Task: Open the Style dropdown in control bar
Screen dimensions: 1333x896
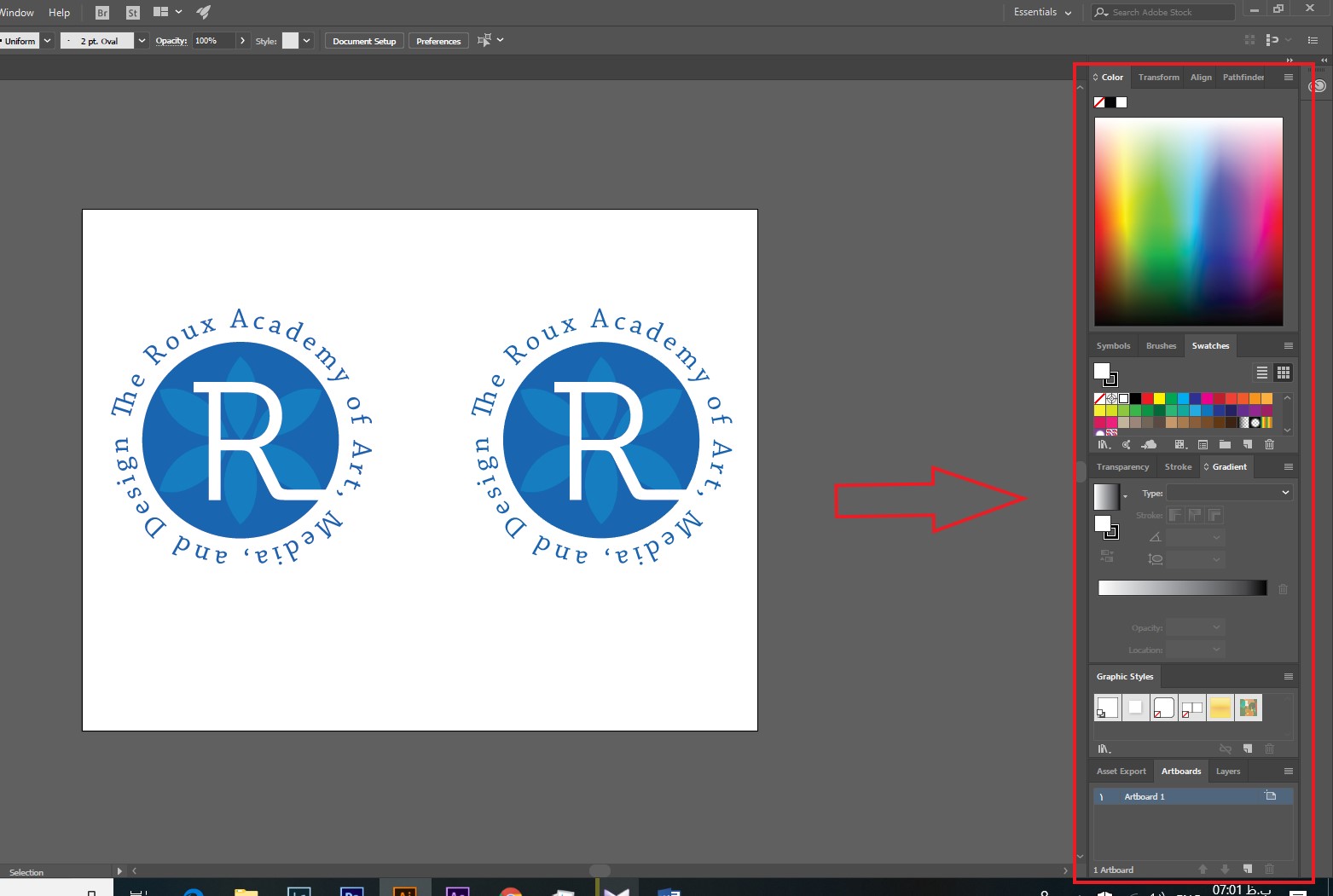Action: (306, 41)
